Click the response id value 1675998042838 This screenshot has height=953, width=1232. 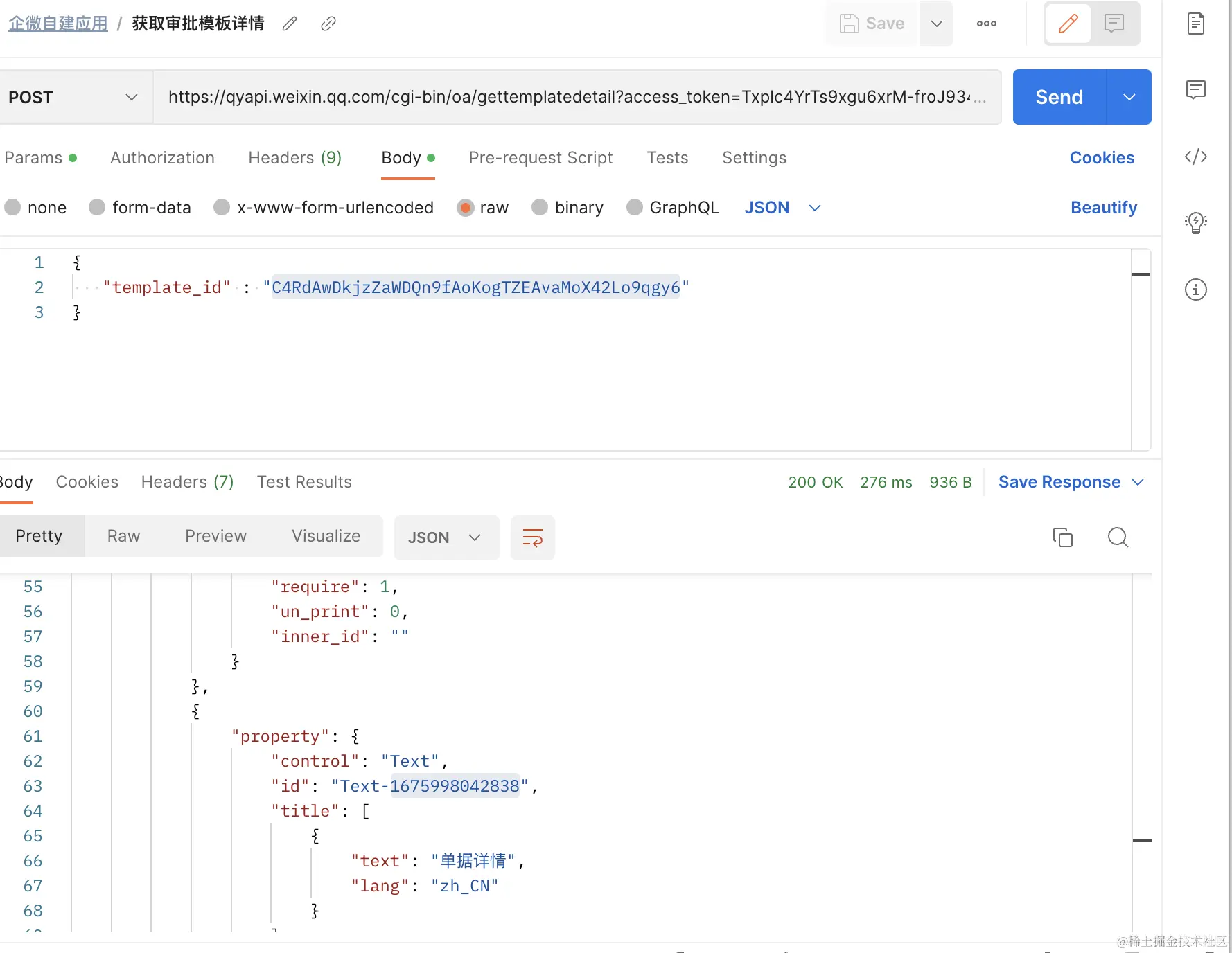(455, 786)
